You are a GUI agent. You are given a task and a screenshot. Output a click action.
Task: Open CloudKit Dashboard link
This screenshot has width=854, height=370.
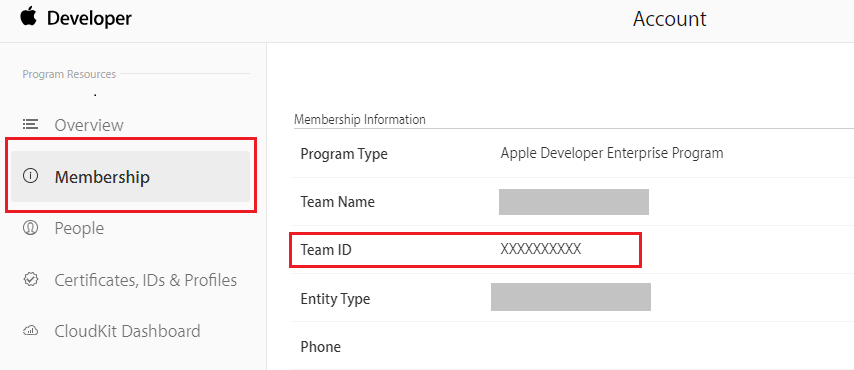[127, 331]
